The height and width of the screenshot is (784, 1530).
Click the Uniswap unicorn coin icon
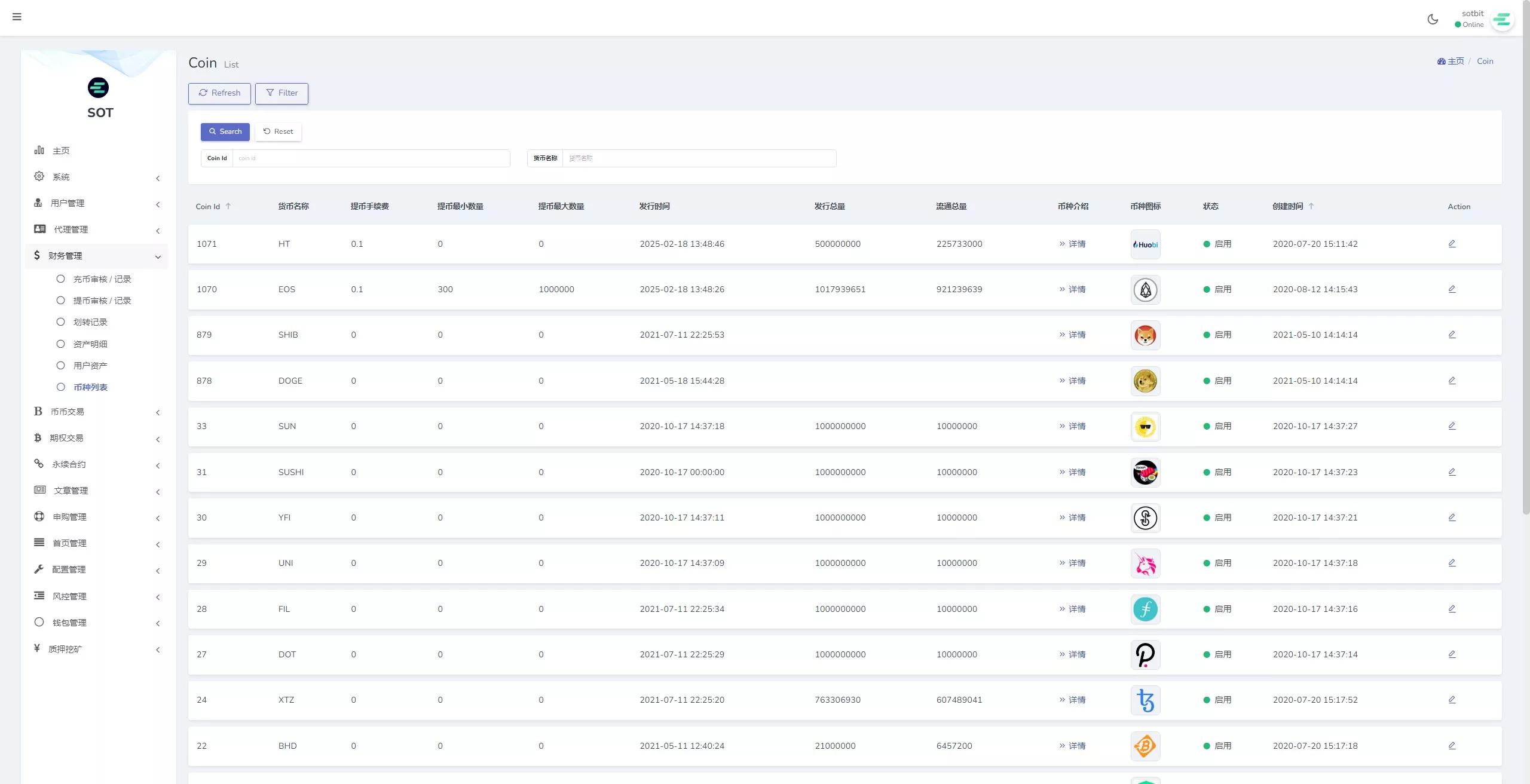coord(1145,563)
